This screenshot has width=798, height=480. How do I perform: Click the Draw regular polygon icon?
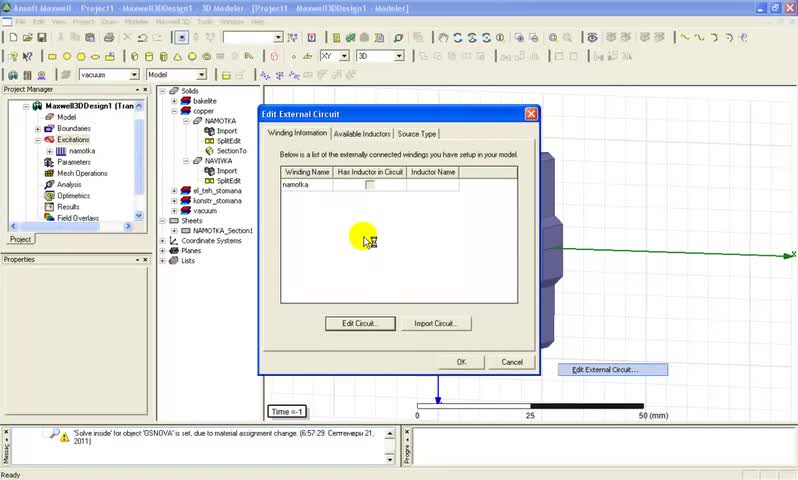[x=81, y=57]
